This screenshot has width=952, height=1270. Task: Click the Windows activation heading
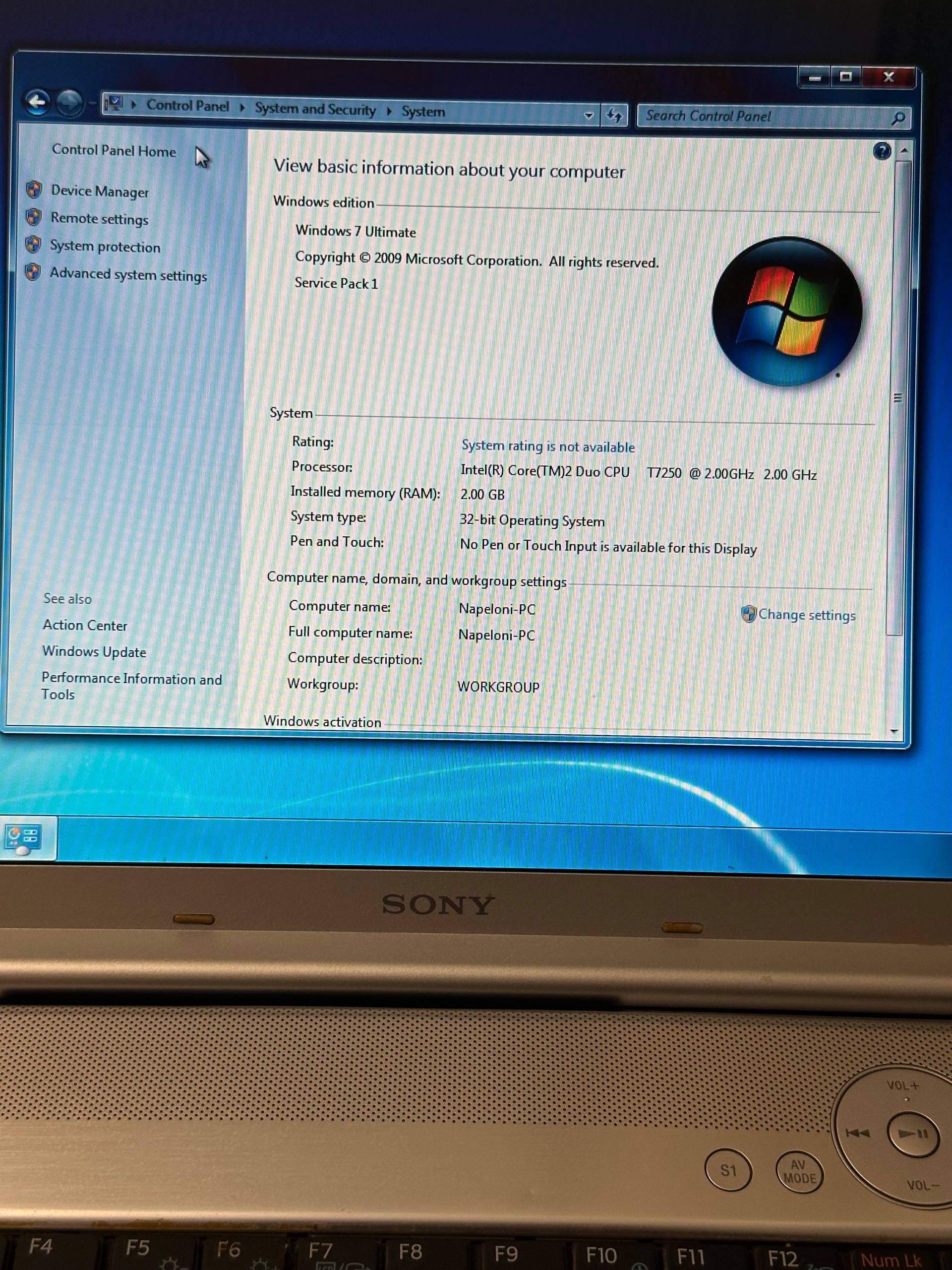322,722
